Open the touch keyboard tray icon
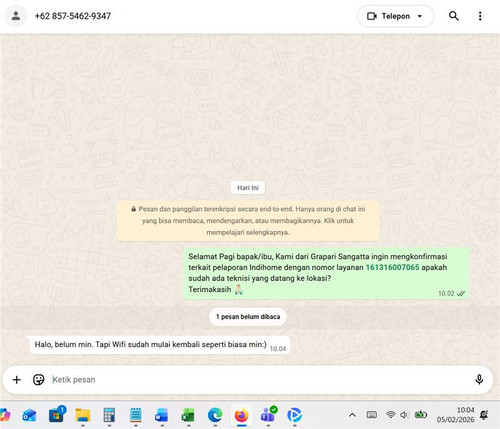The width and height of the screenshot is (500, 429). [x=372, y=415]
